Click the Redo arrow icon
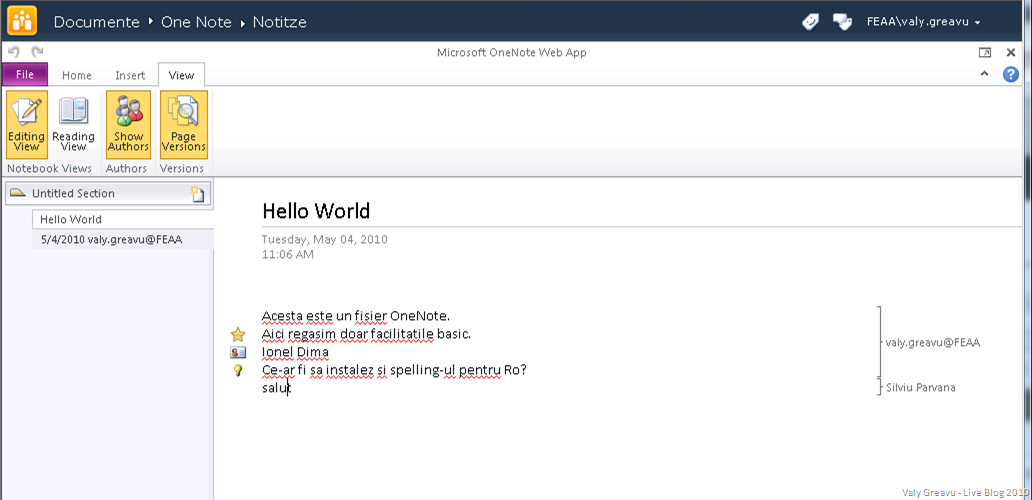The width and height of the screenshot is (1032, 500). [x=37, y=52]
